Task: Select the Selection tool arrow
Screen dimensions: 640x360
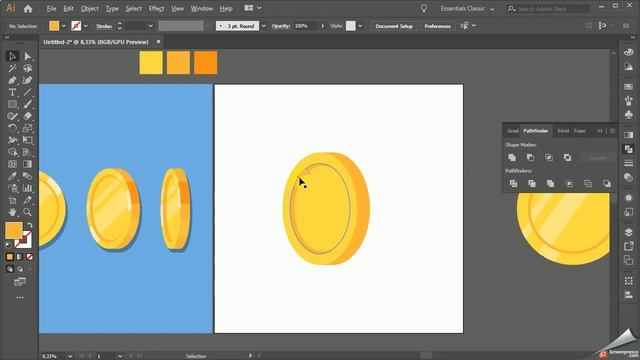Action: point(12,56)
